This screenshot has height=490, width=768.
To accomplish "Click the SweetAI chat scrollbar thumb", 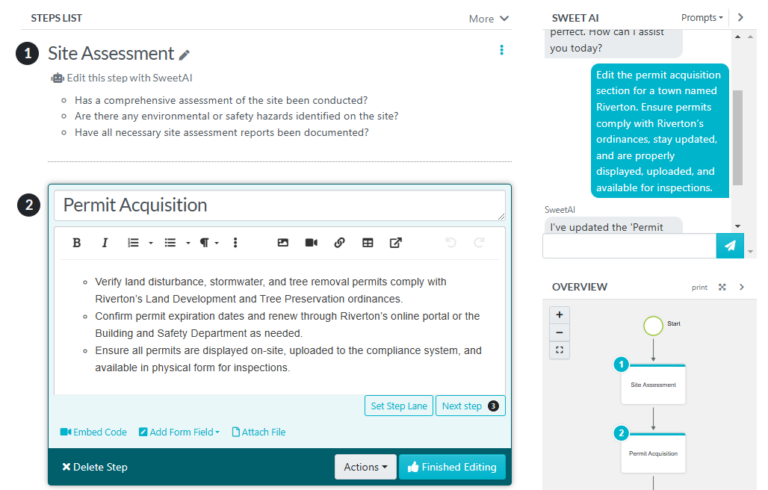I will pyautogui.click(x=738, y=138).
